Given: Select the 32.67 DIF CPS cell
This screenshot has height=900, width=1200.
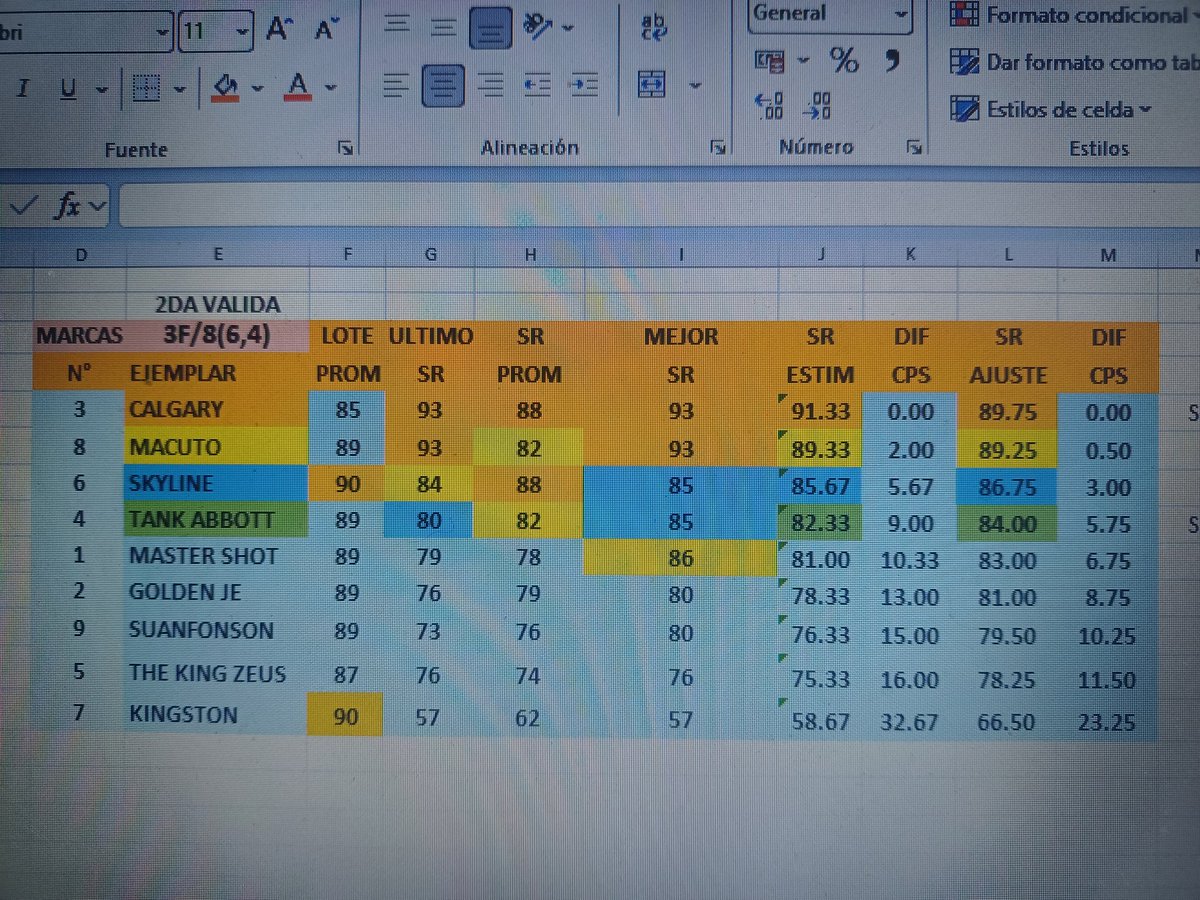Looking at the screenshot, I should [910, 720].
